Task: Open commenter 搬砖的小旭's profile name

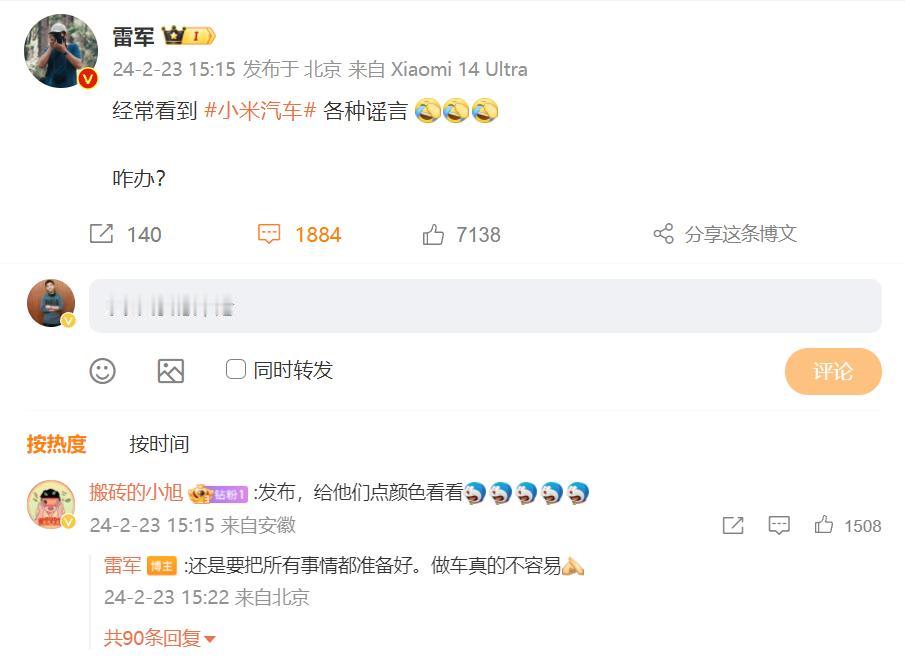Action: click(x=136, y=492)
